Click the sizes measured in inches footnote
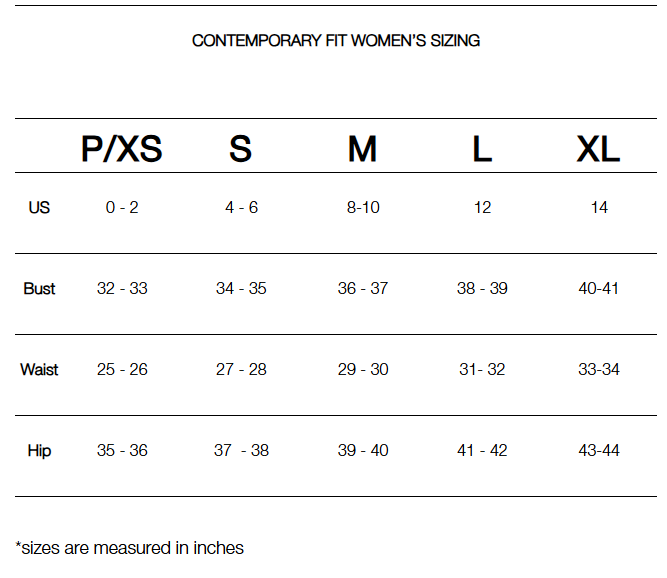Screen dimensions: 667x578 [130, 548]
